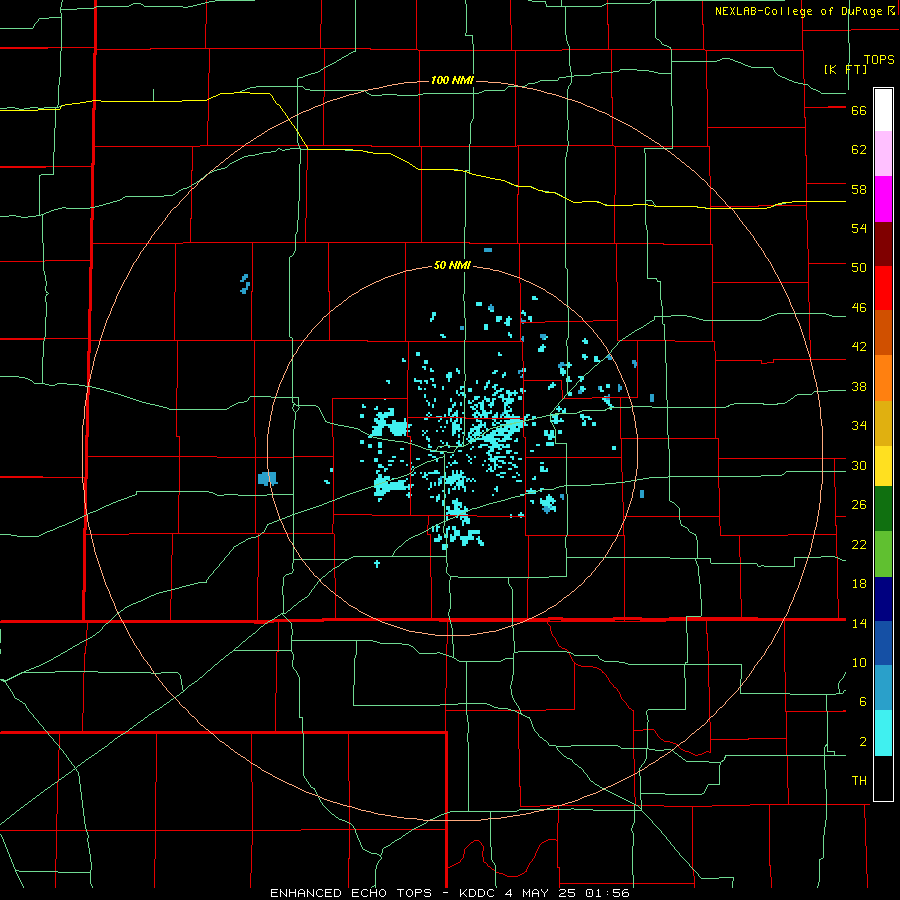Click the navy blue legend swatch
Viewport: 900px width, 900px height.
[883, 599]
